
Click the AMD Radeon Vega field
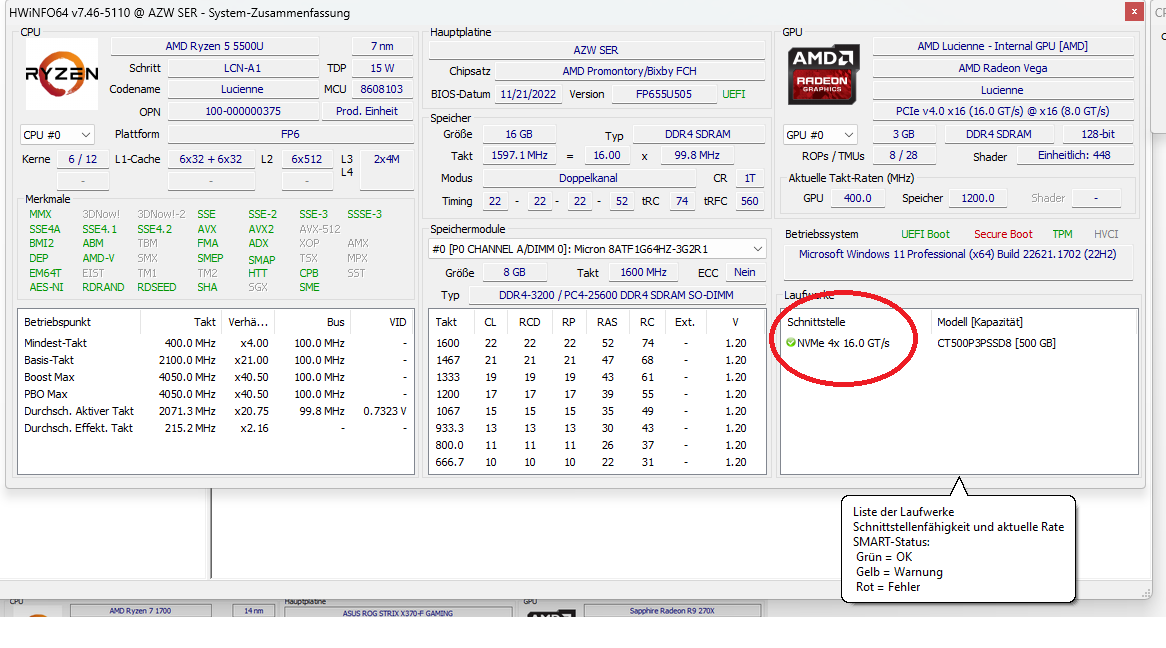tap(1002, 68)
